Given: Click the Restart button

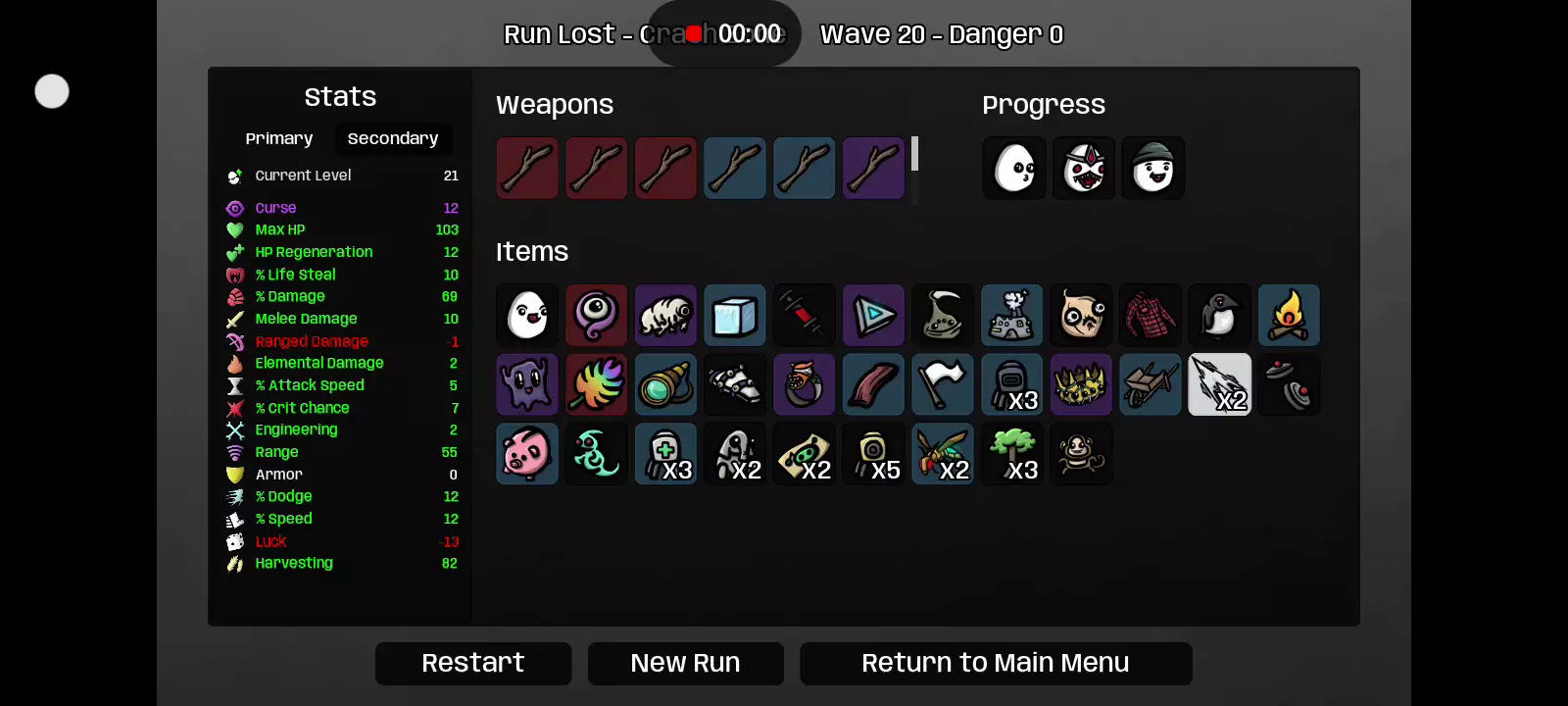Looking at the screenshot, I should [473, 664].
